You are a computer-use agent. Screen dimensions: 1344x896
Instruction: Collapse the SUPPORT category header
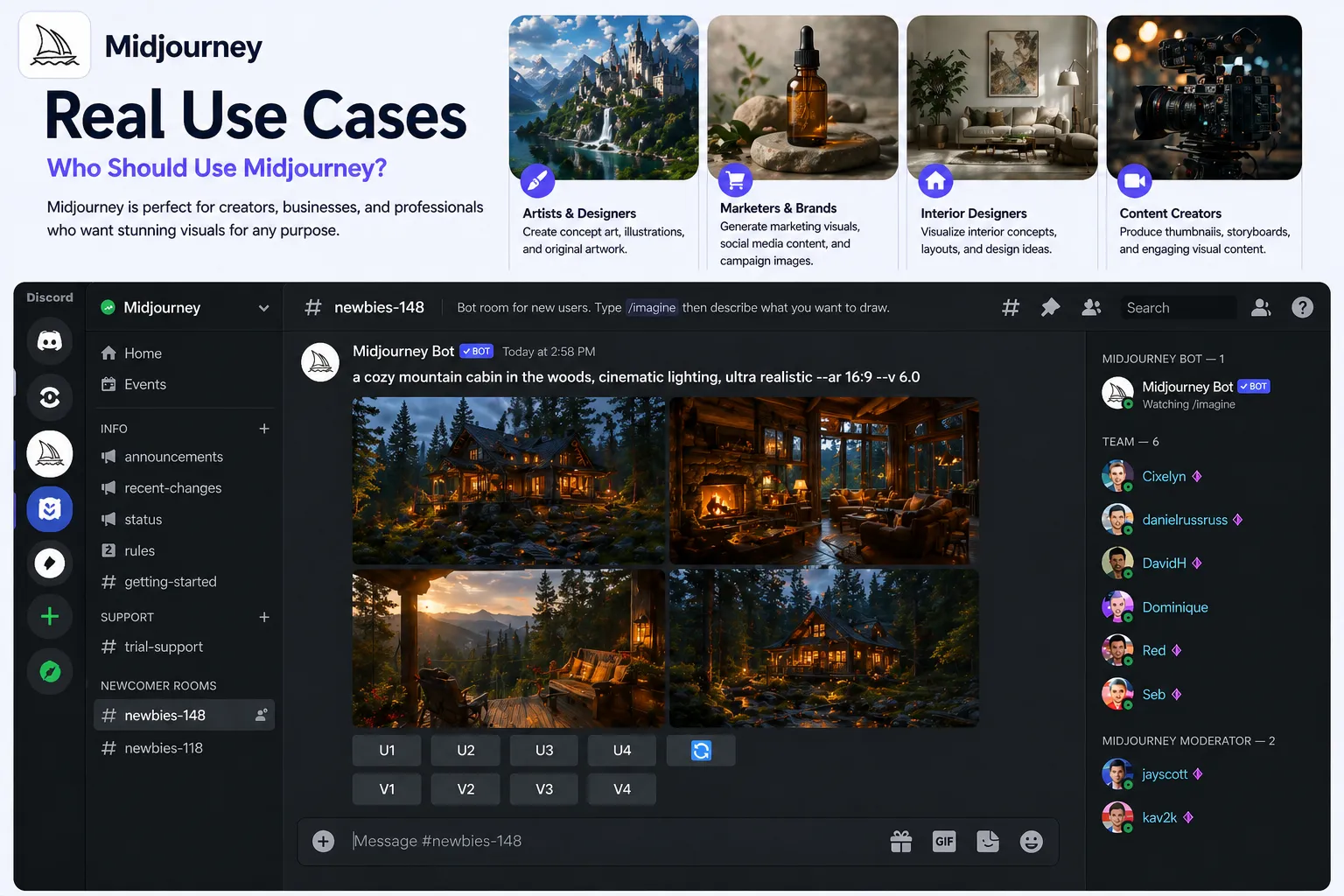[127, 617]
